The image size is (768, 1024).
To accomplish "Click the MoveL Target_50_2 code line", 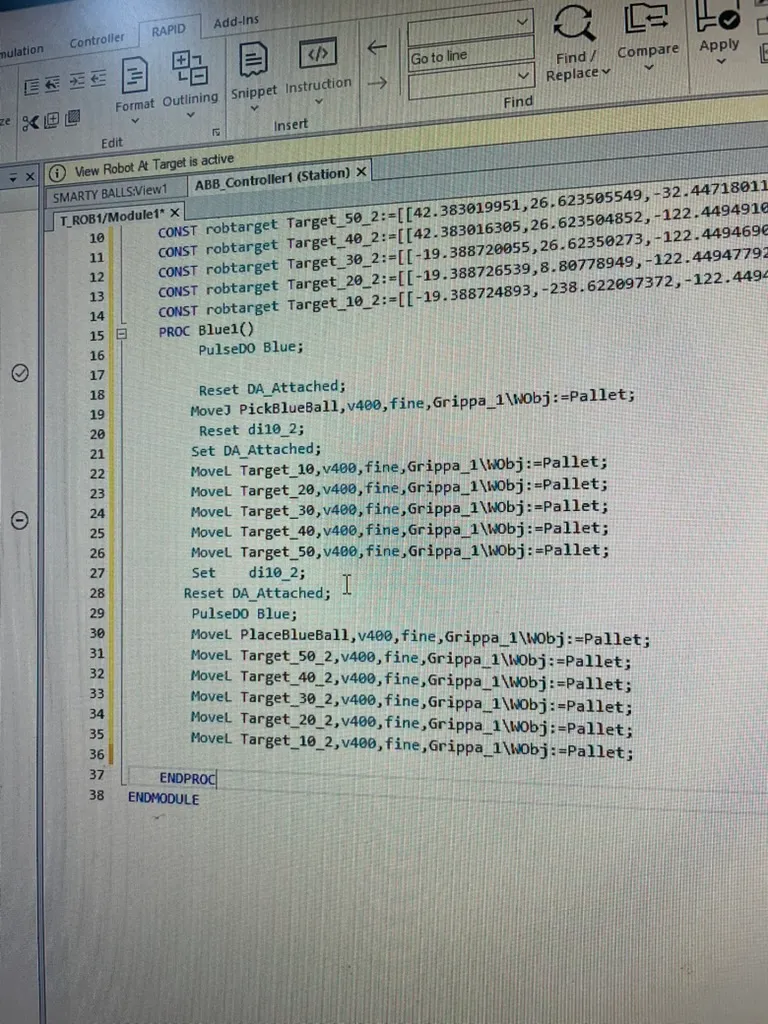I will 411,658.
